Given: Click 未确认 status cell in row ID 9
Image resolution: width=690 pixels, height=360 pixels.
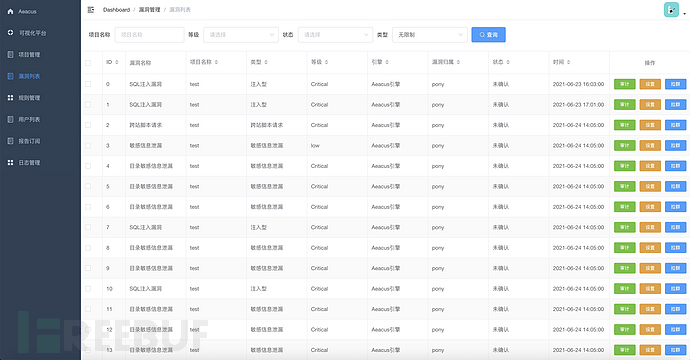Looking at the screenshot, I should click(501, 268).
